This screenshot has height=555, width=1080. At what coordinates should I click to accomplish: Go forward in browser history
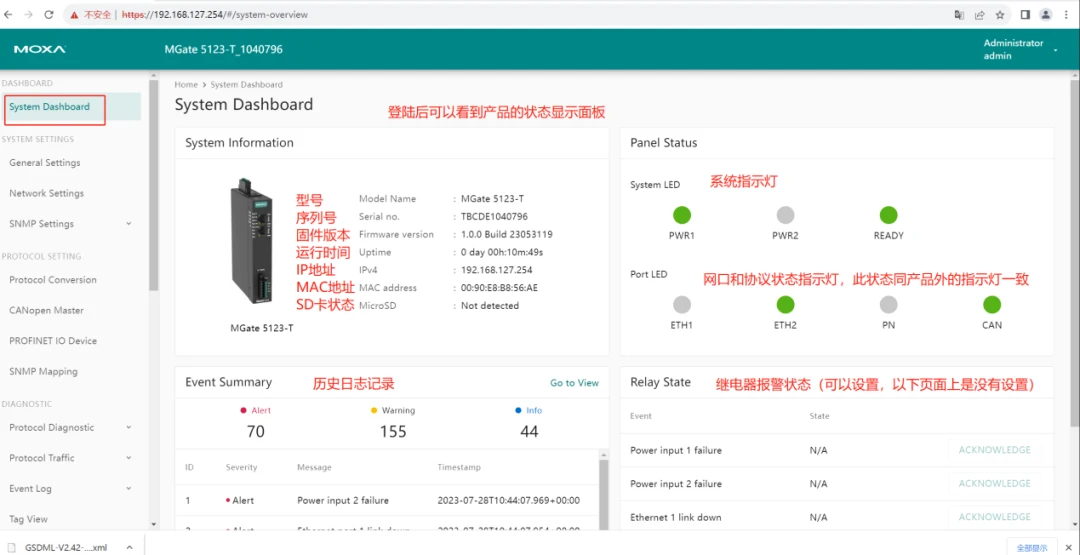[x=29, y=14]
